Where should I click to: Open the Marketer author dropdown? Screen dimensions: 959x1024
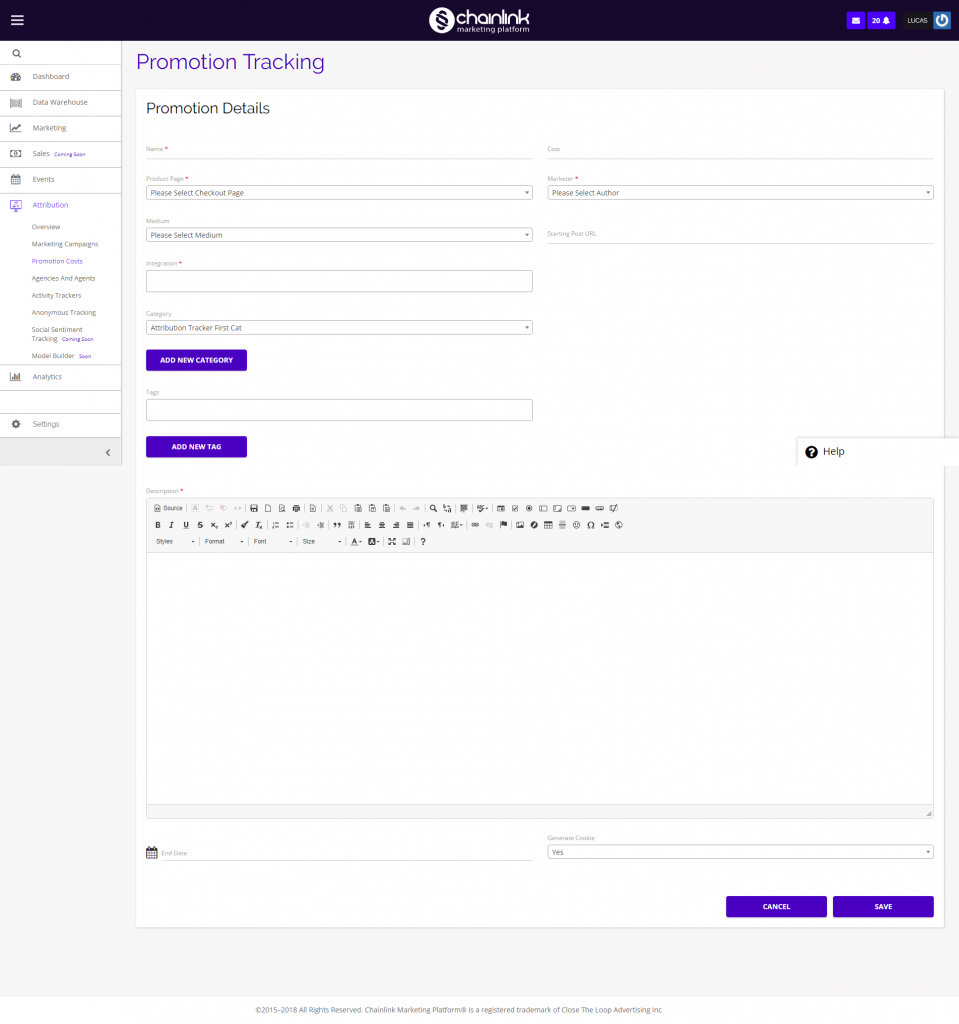(x=740, y=192)
